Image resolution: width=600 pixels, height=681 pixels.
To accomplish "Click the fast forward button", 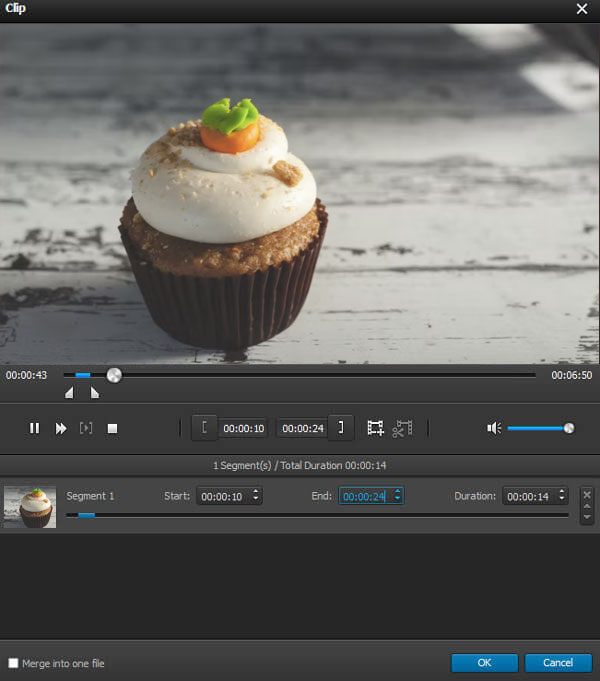I will pyautogui.click(x=61, y=428).
